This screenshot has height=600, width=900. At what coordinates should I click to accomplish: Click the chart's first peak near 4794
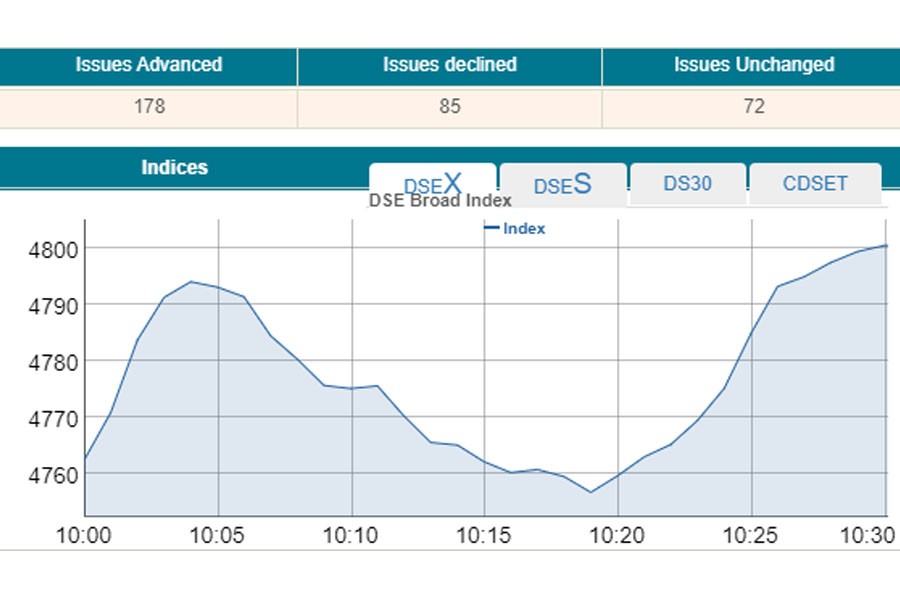click(191, 282)
